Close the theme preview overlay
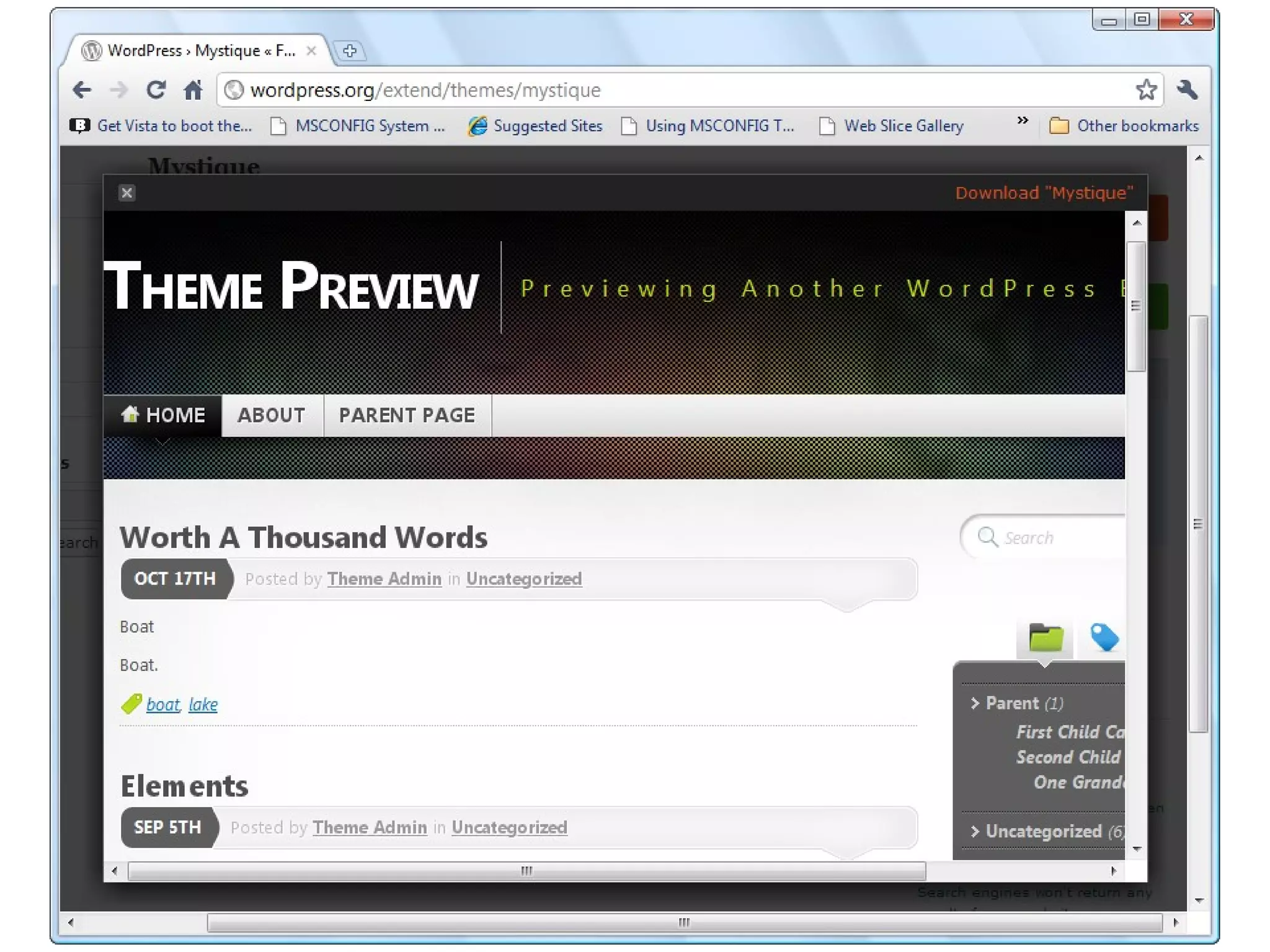The height and width of the screenshot is (952, 1270). [x=127, y=193]
